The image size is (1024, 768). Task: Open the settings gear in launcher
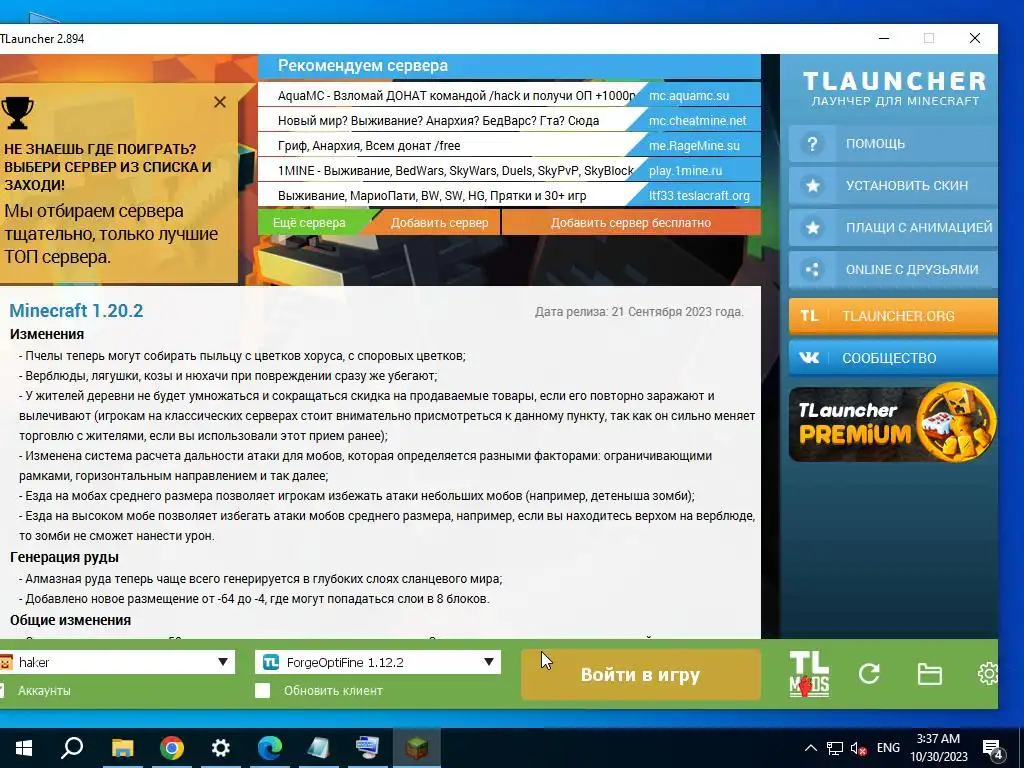tap(987, 673)
